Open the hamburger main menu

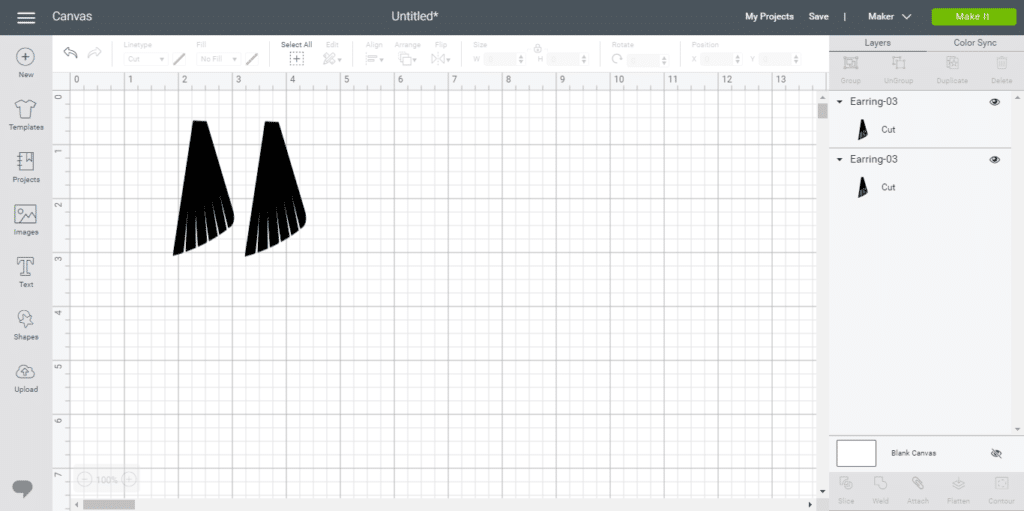pyautogui.click(x=26, y=17)
